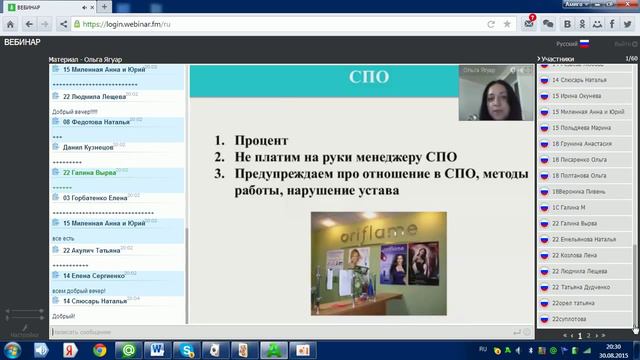Screen dimensions: 640x360
Task: Reload the page with the refresh icon
Action: 491,24
